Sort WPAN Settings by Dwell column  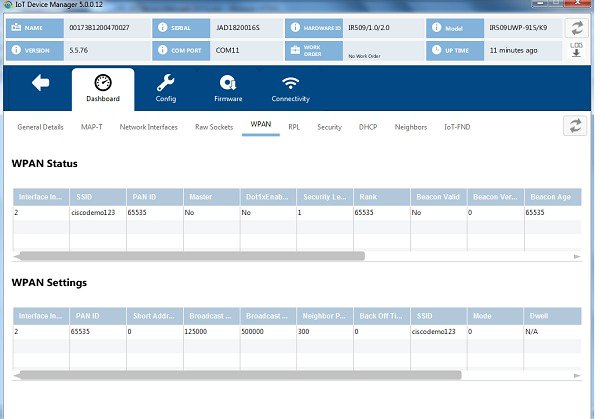coord(553,316)
